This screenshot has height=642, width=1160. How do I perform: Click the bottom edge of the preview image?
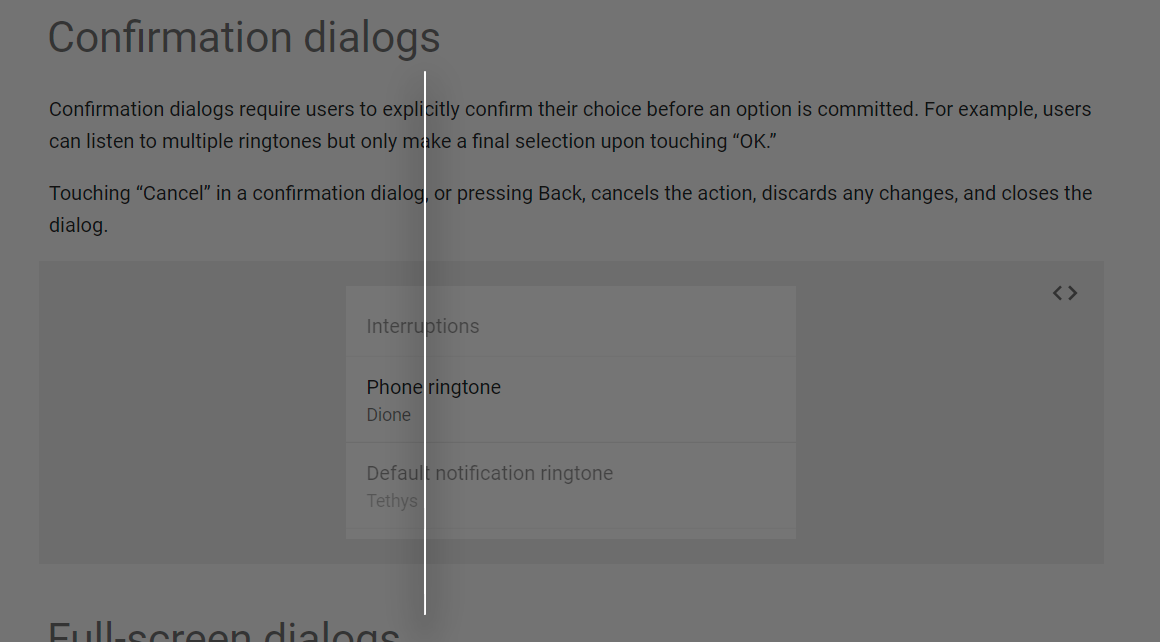570,560
